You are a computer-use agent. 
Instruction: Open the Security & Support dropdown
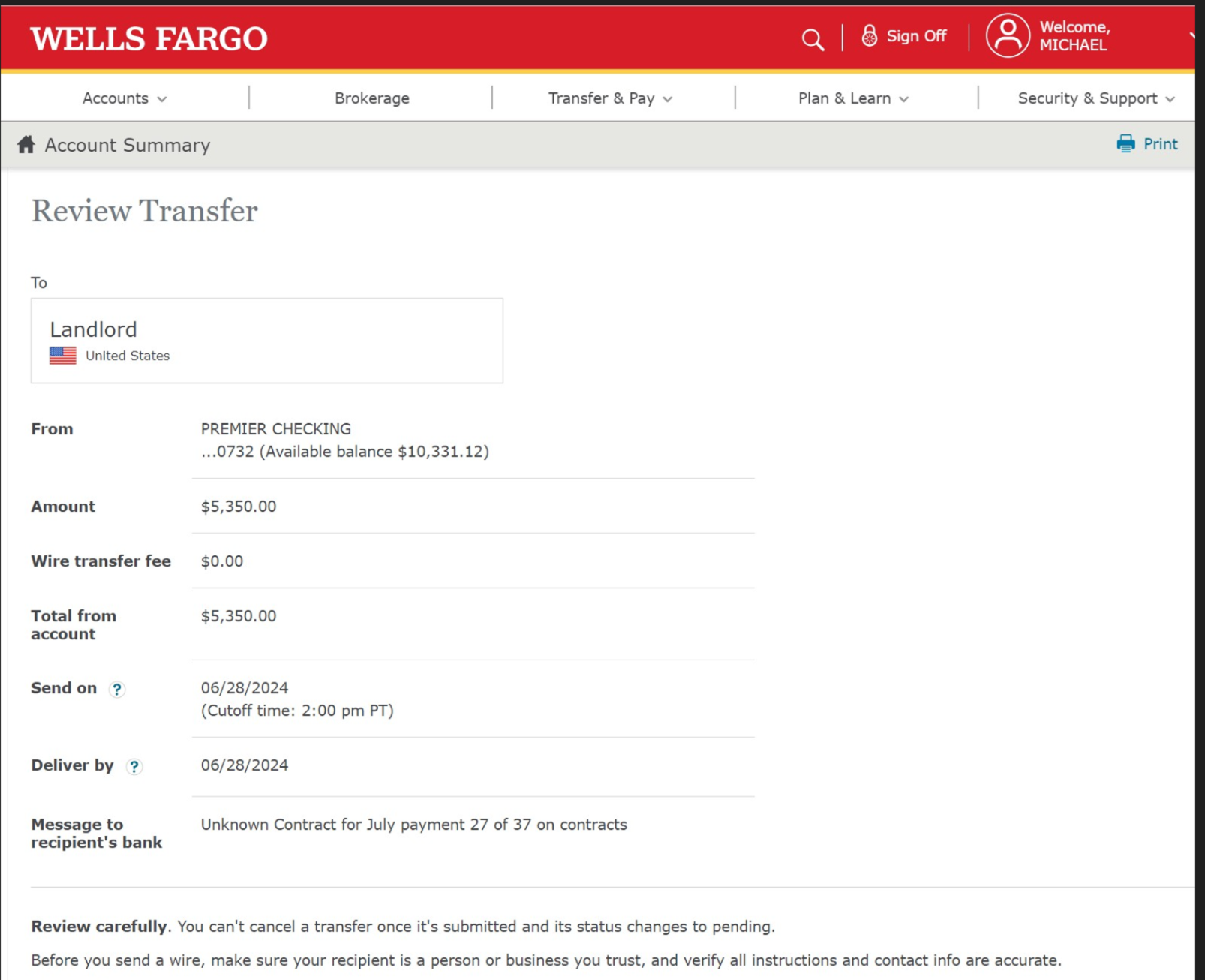click(1094, 98)
